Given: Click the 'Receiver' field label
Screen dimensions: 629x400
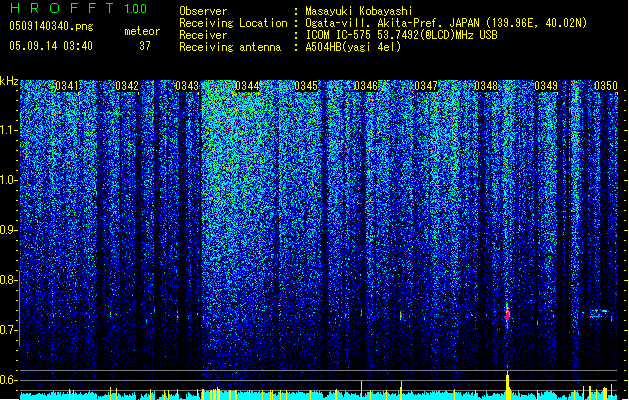Looking at the screenshot, I should coord(203,35).
